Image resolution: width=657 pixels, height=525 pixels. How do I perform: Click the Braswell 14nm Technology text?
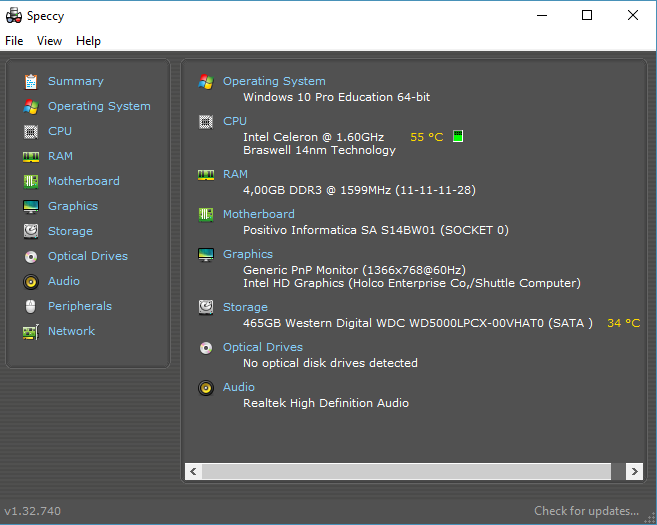319,150
